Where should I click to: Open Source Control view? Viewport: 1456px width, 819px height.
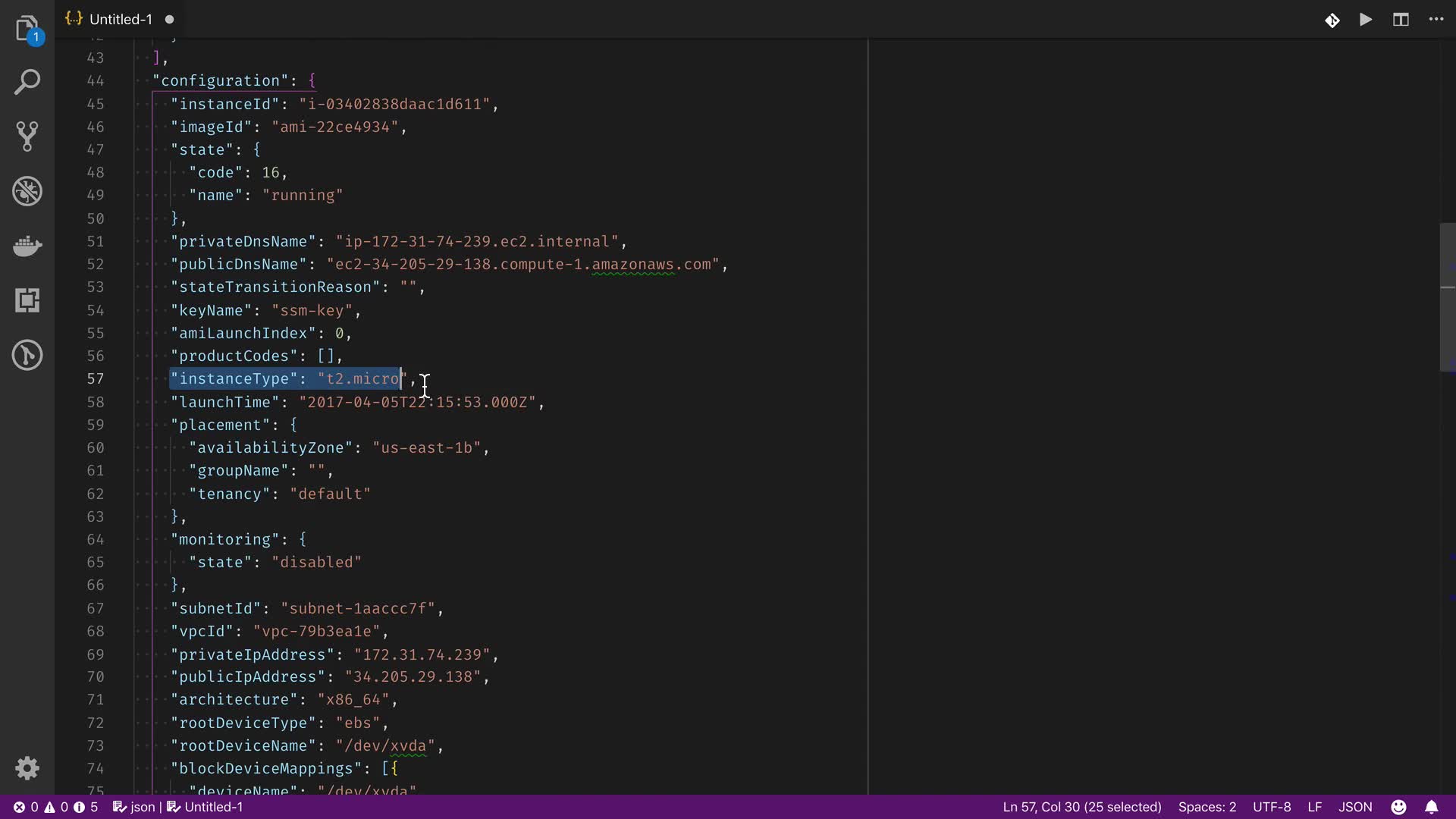(x=27, y=136)
